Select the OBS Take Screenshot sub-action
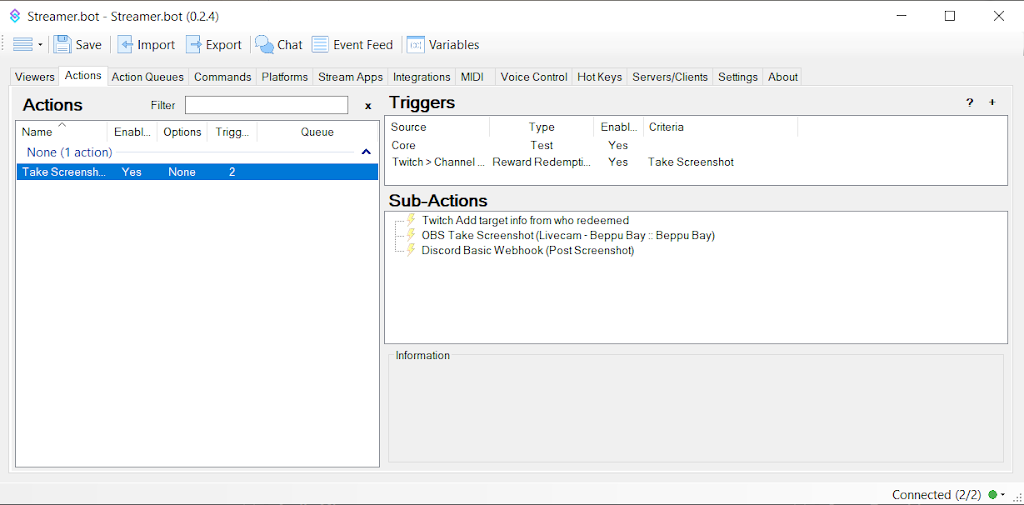 coord(567,236)
